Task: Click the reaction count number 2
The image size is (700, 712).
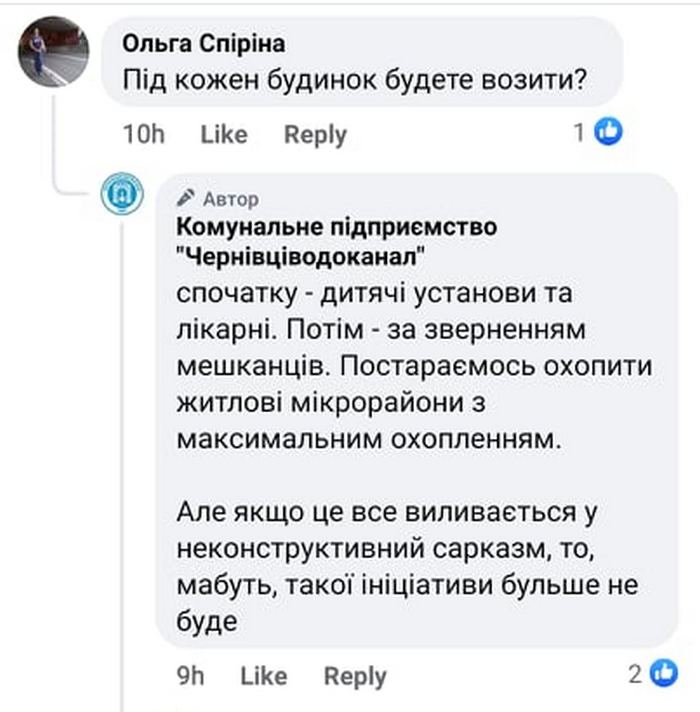Action: [634, 676]
